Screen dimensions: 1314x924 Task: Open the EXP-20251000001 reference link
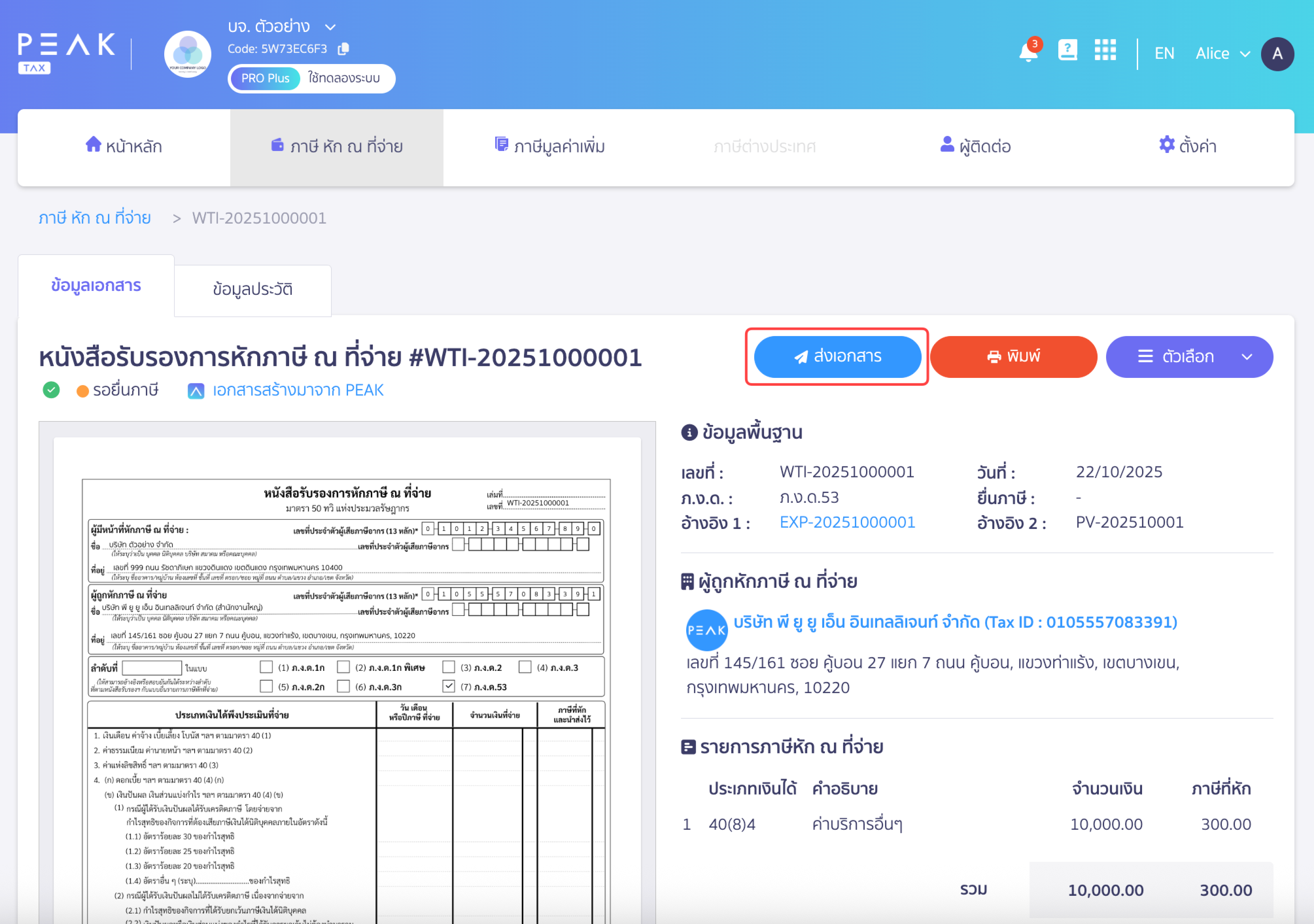pos(847,522)
